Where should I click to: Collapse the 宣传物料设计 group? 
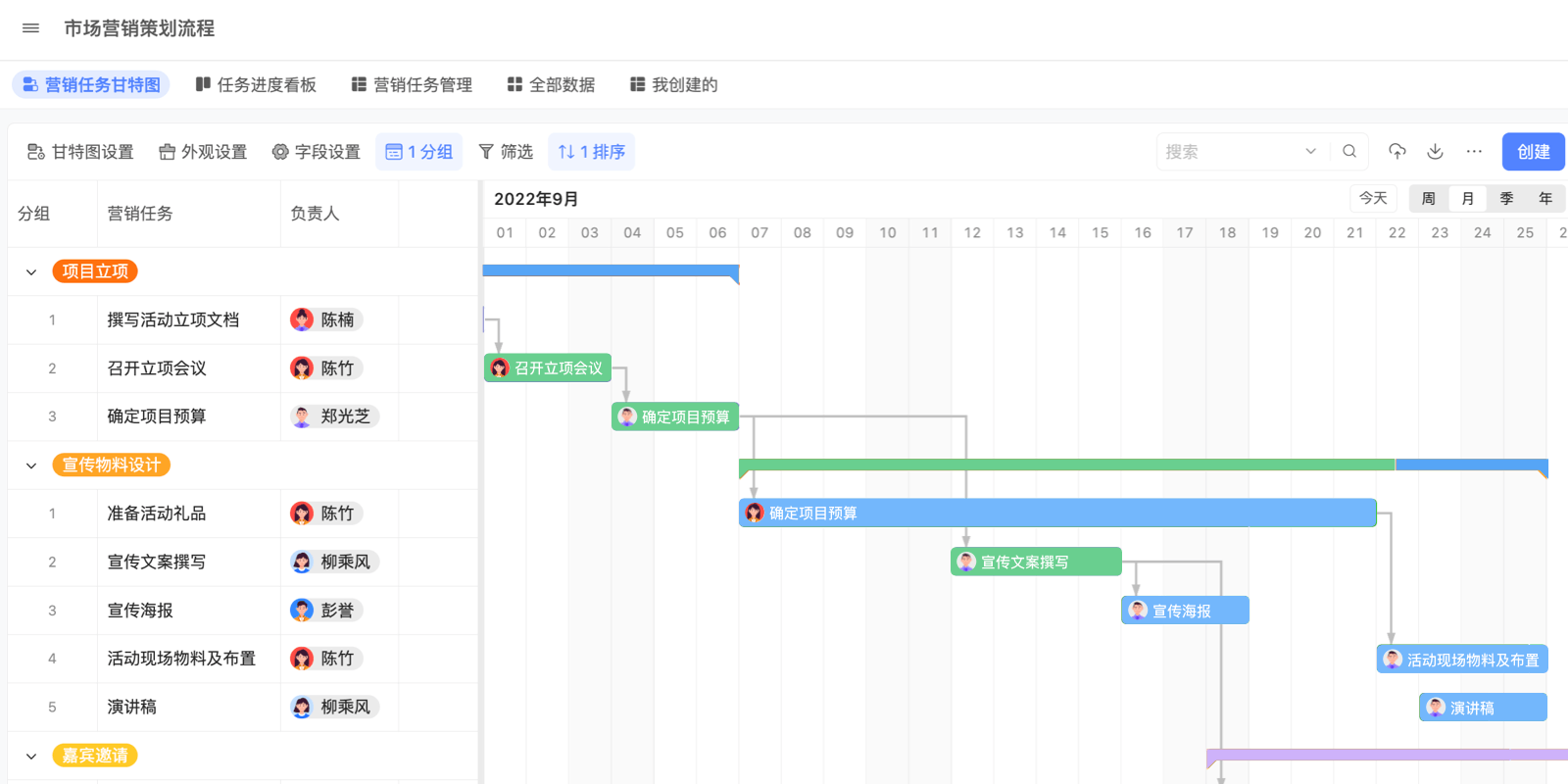(31, 465)
